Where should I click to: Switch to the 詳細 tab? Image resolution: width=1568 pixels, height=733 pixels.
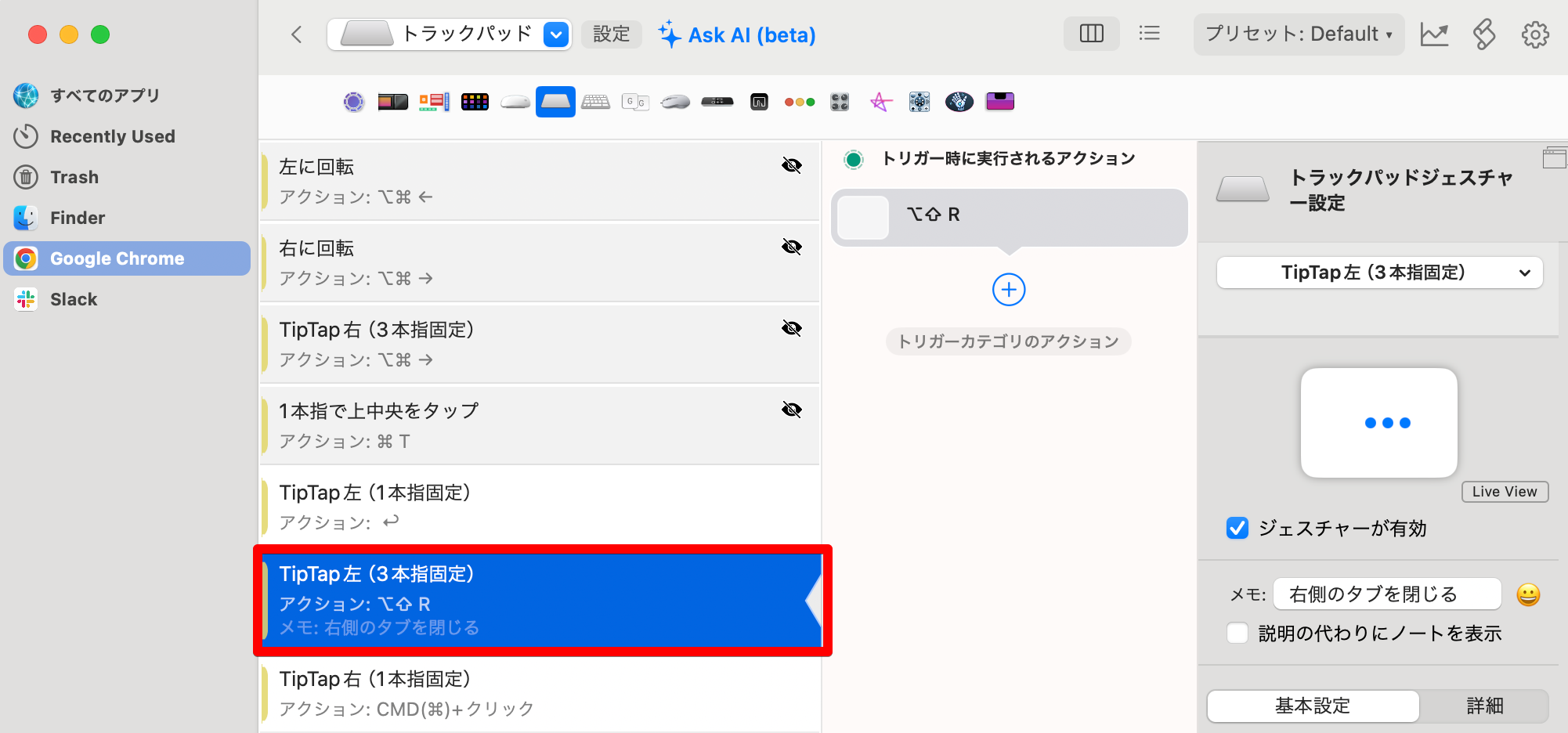(1485, 706)
